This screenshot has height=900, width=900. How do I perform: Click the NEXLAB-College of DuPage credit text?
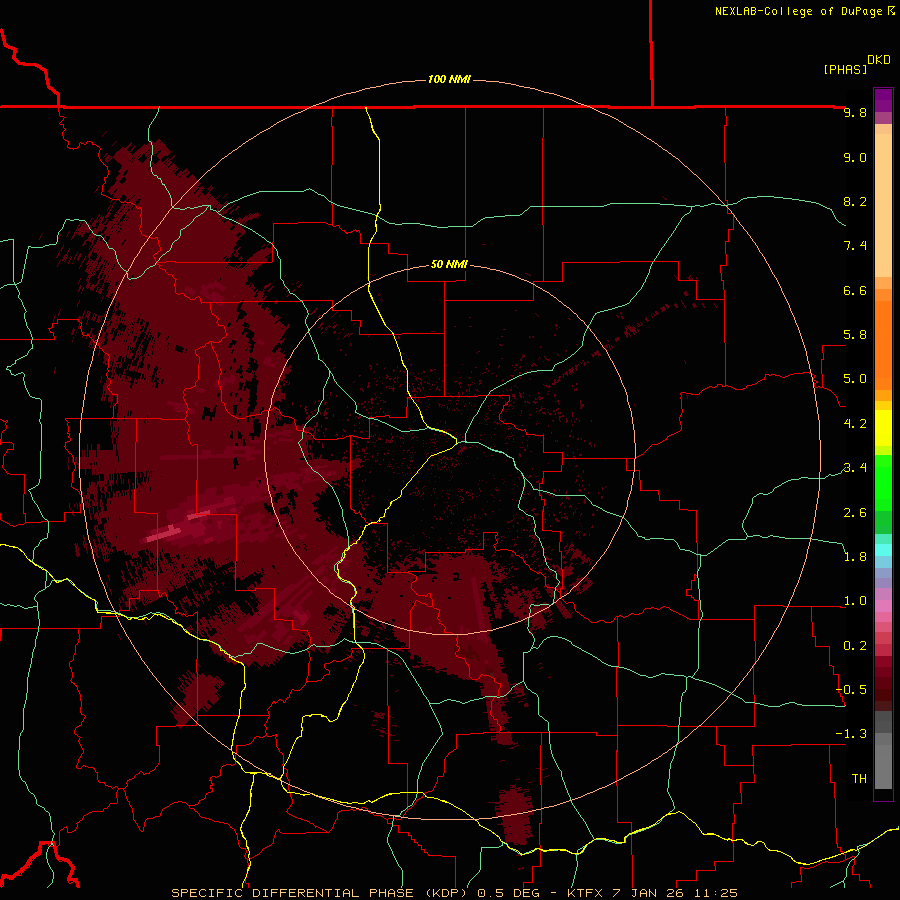(x=799, y=11)
